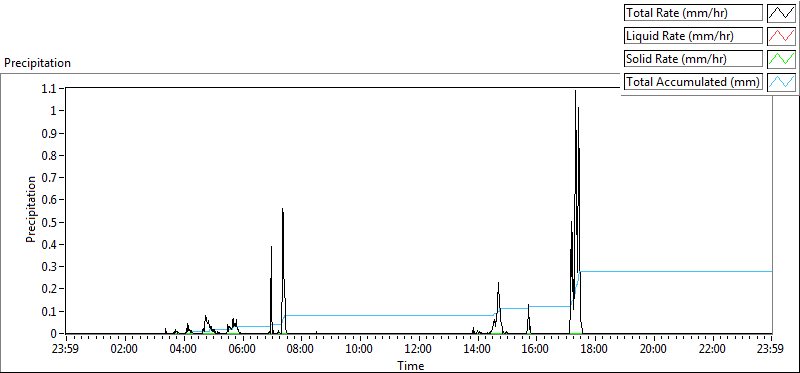Click the blue Total Accumulated plot sample icon

coord(781,81)
